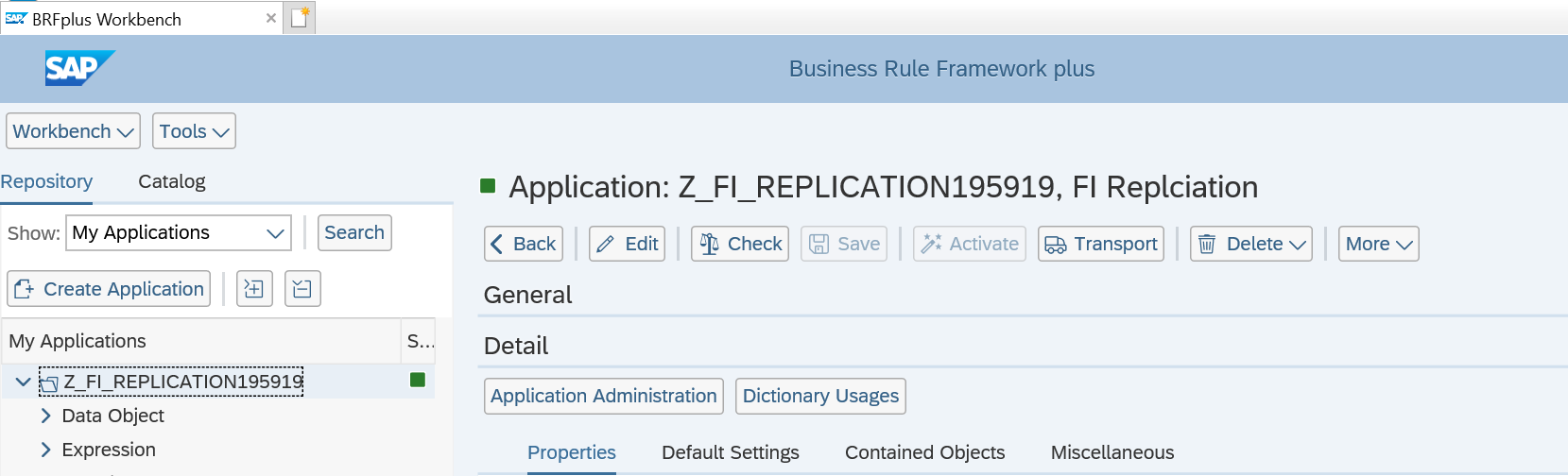The width and height of the screenshot is (1568, 476).
Task: Open a new browser tab
Action: pos(300,18)
